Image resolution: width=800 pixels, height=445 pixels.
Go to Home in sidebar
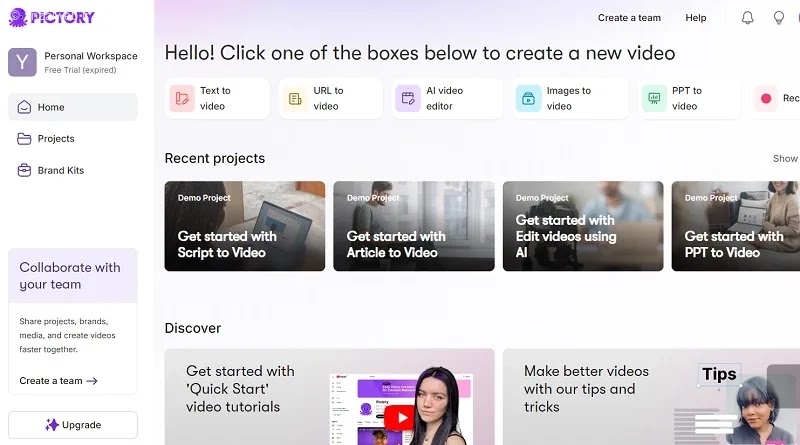[73, 107]
